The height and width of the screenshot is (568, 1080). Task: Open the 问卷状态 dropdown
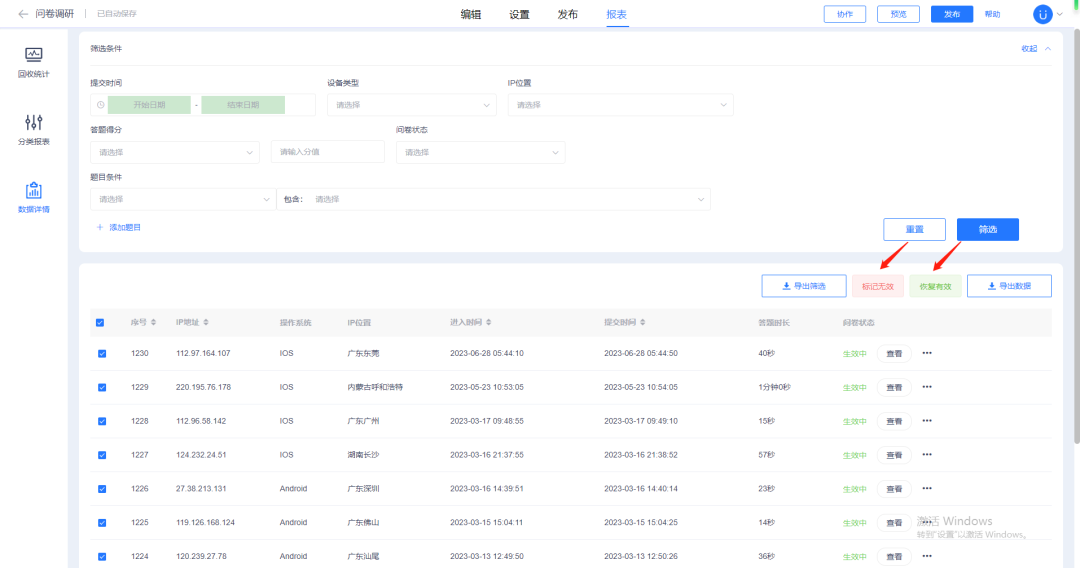click(481, 152)
